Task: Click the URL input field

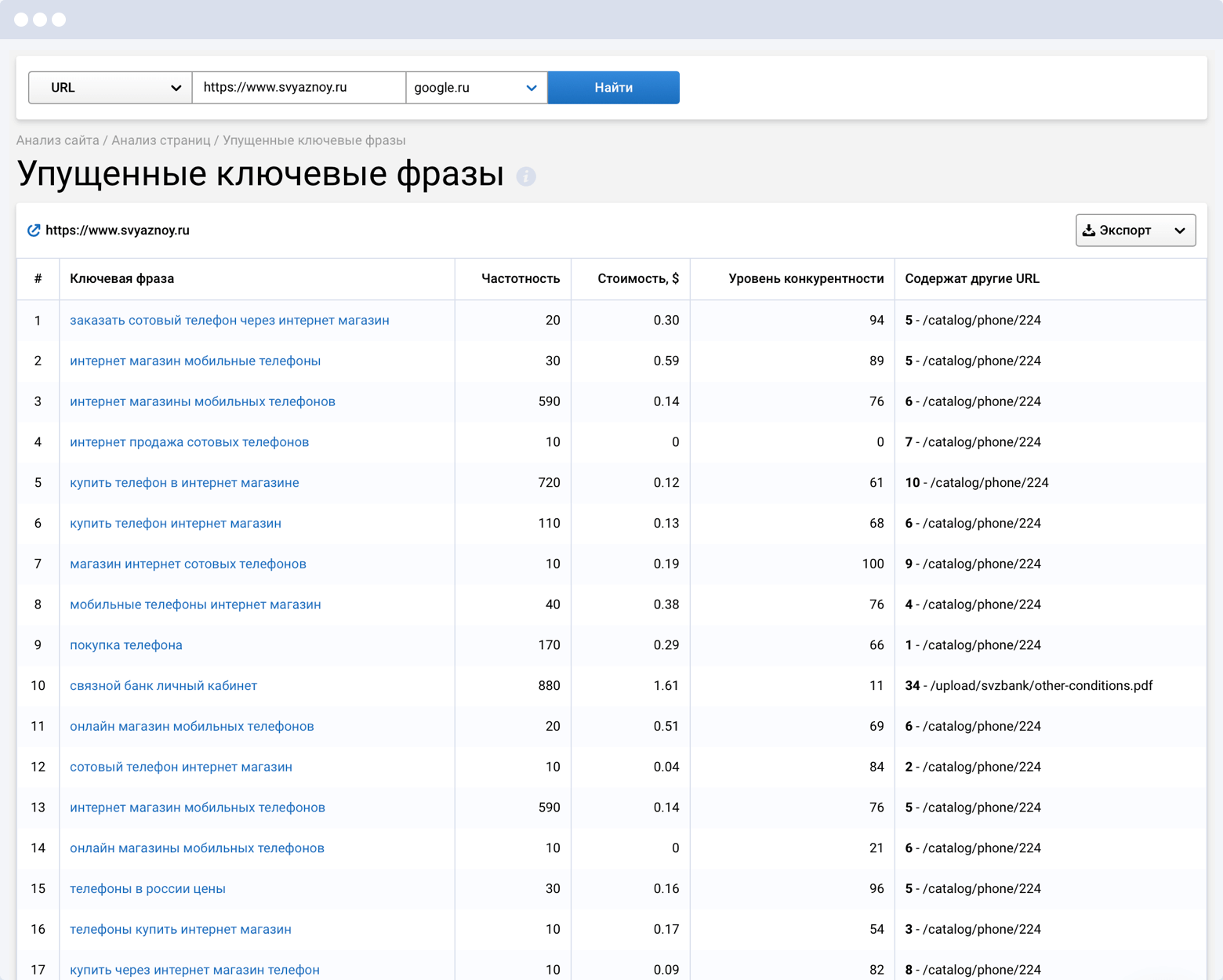Action: [x=299, y=88]
